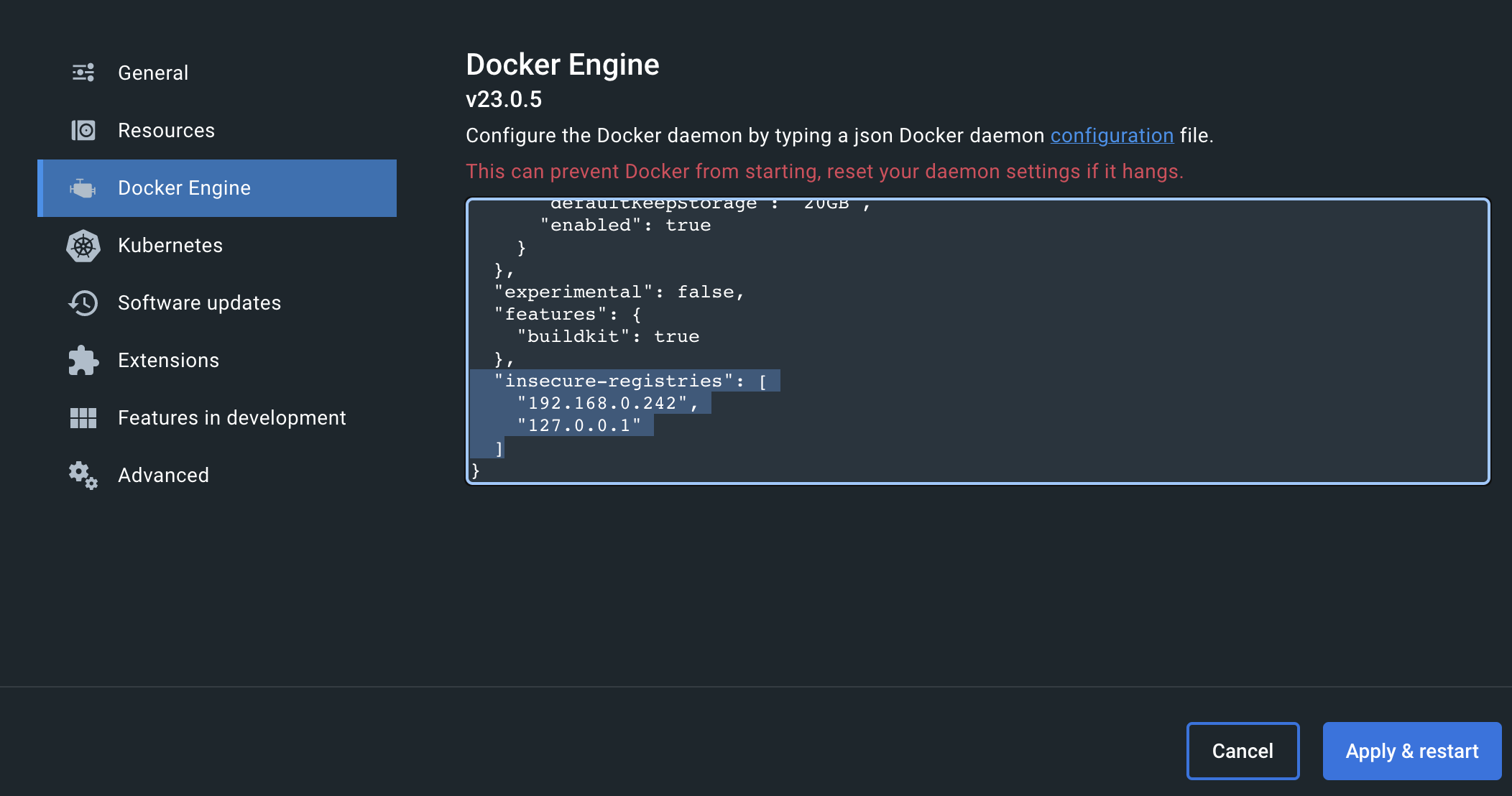Click the Docker Engine sidebar icon

[x=83, y=188]
